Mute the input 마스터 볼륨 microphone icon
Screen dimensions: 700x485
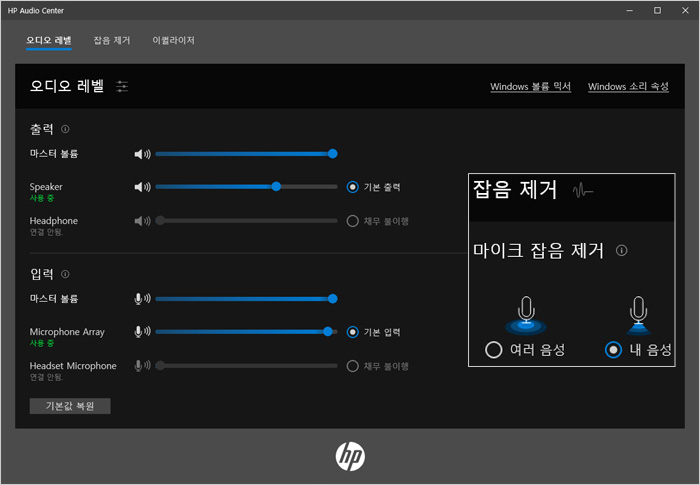click(x=142, y=298)
